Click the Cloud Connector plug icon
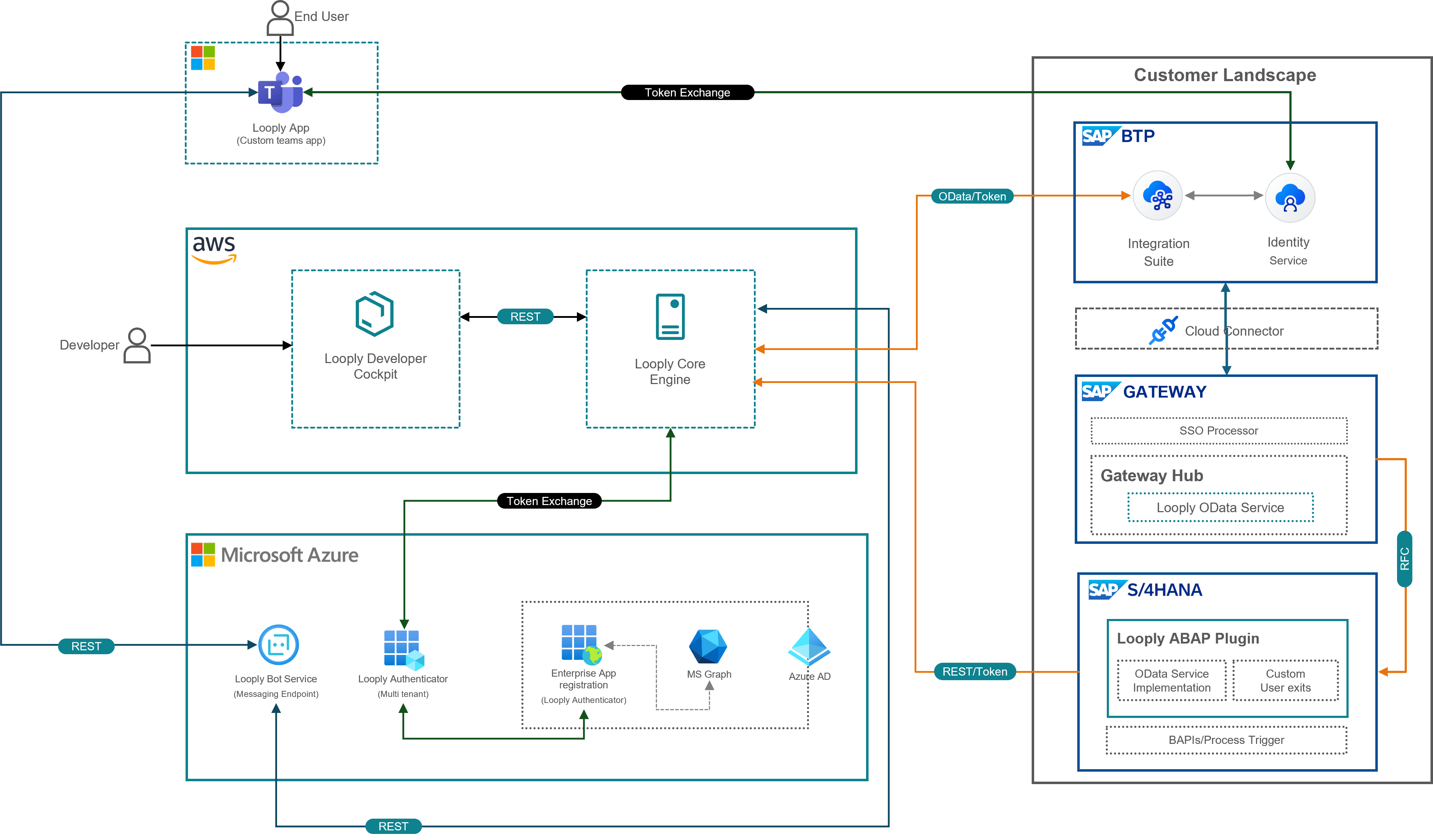 1163,330
